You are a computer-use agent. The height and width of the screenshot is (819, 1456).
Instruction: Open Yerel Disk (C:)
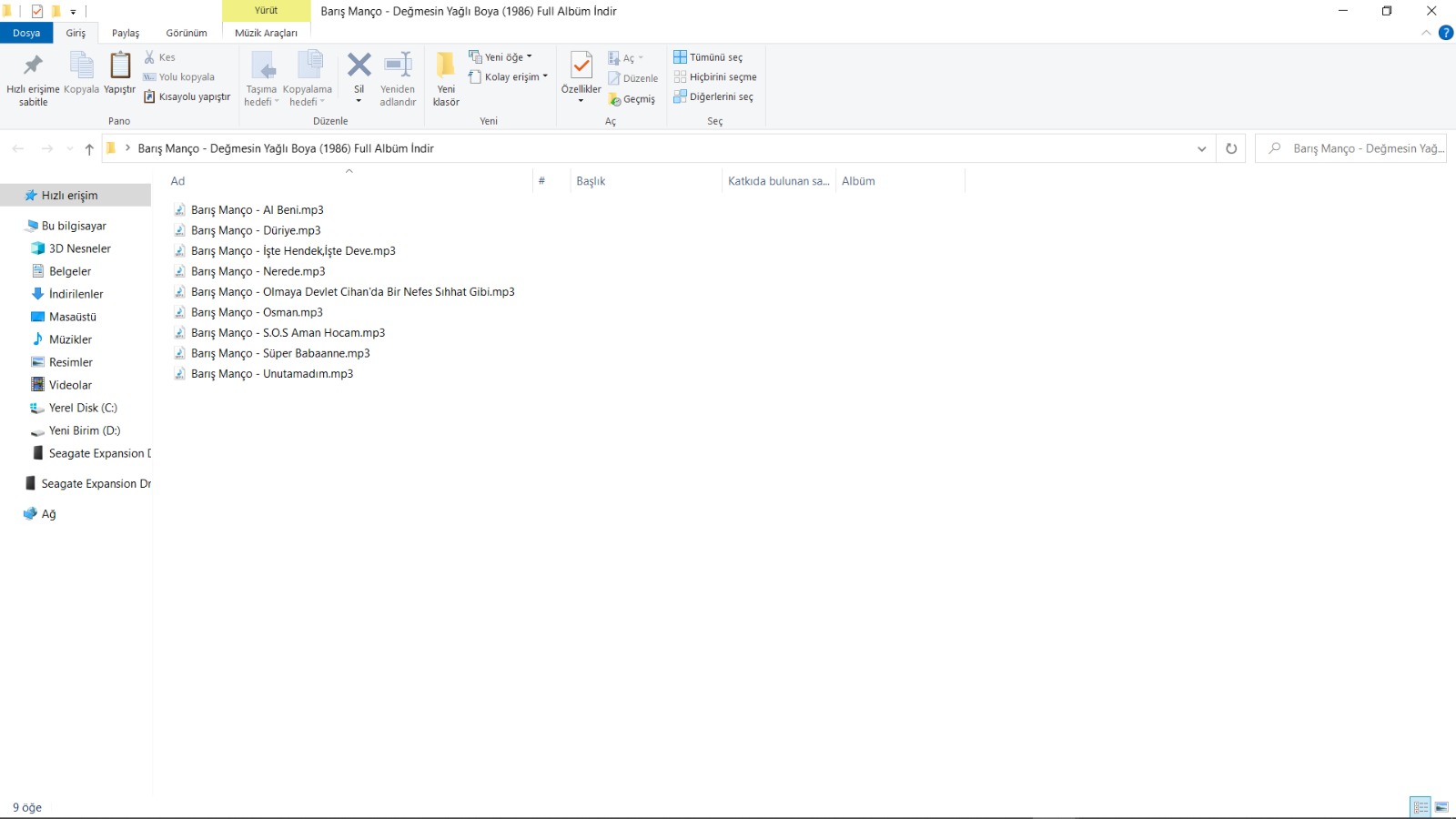click(76, 408)
